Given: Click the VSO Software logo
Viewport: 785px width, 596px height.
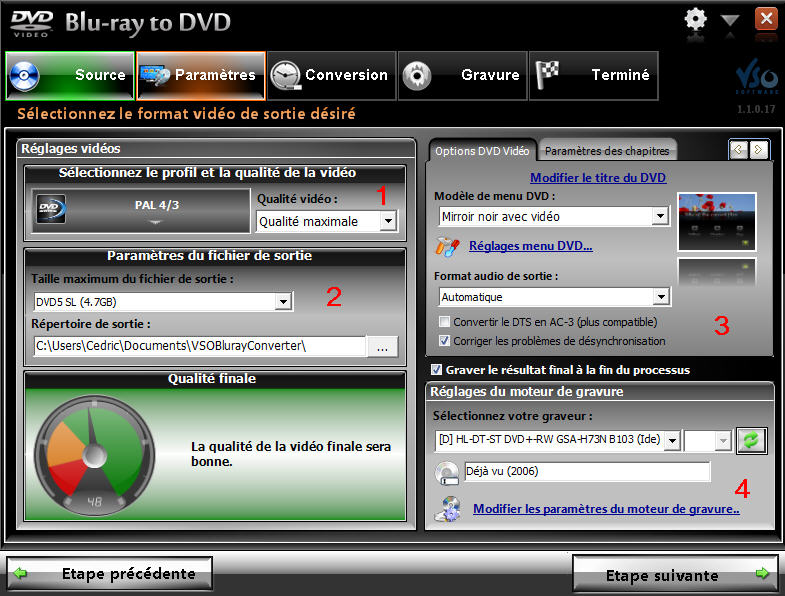Looking at the screenshot, I should (x=757, y=77).
